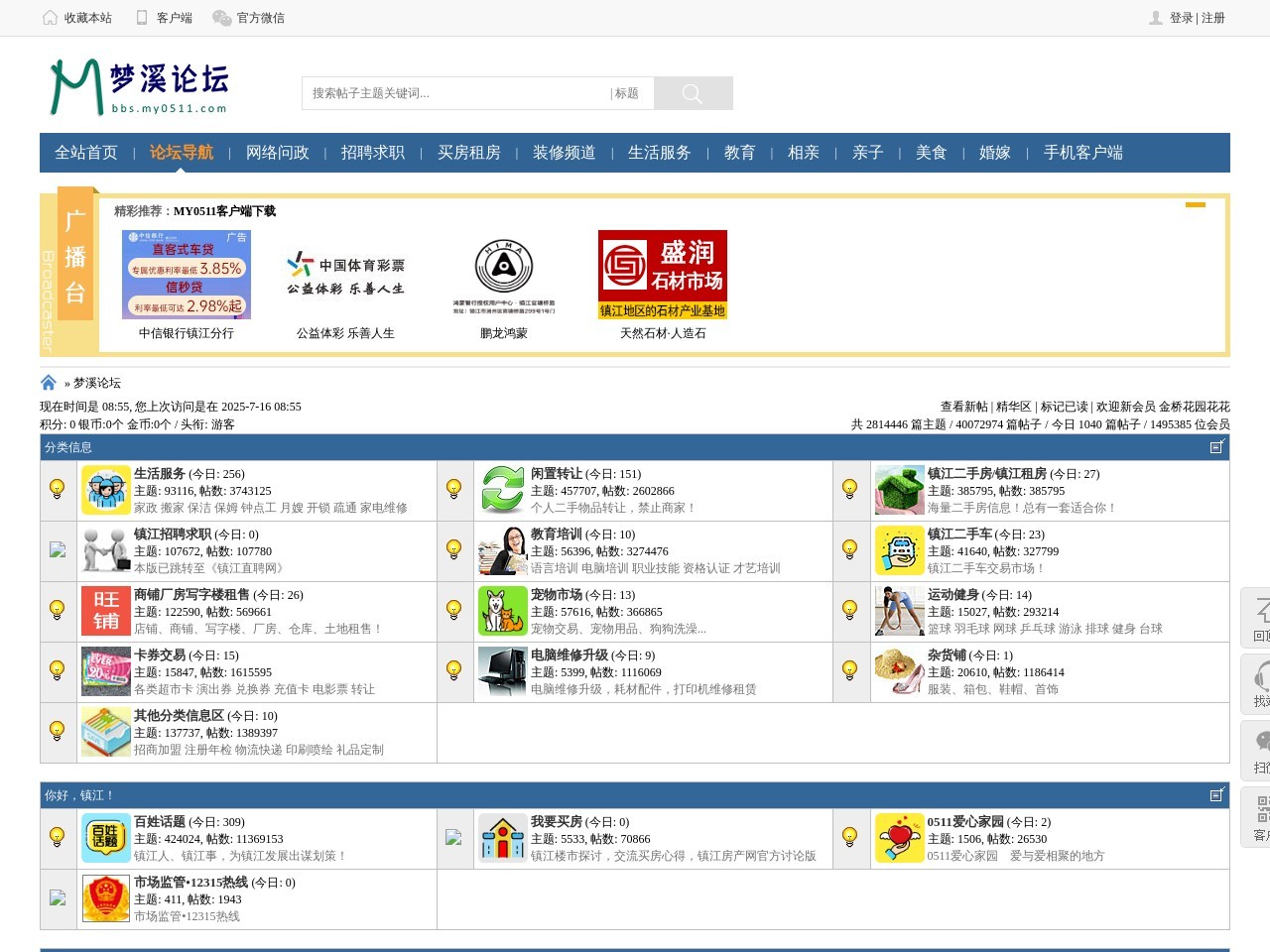Open the 网络问政 navigation tab
The image size is (1270, 952).
point(278,153)
